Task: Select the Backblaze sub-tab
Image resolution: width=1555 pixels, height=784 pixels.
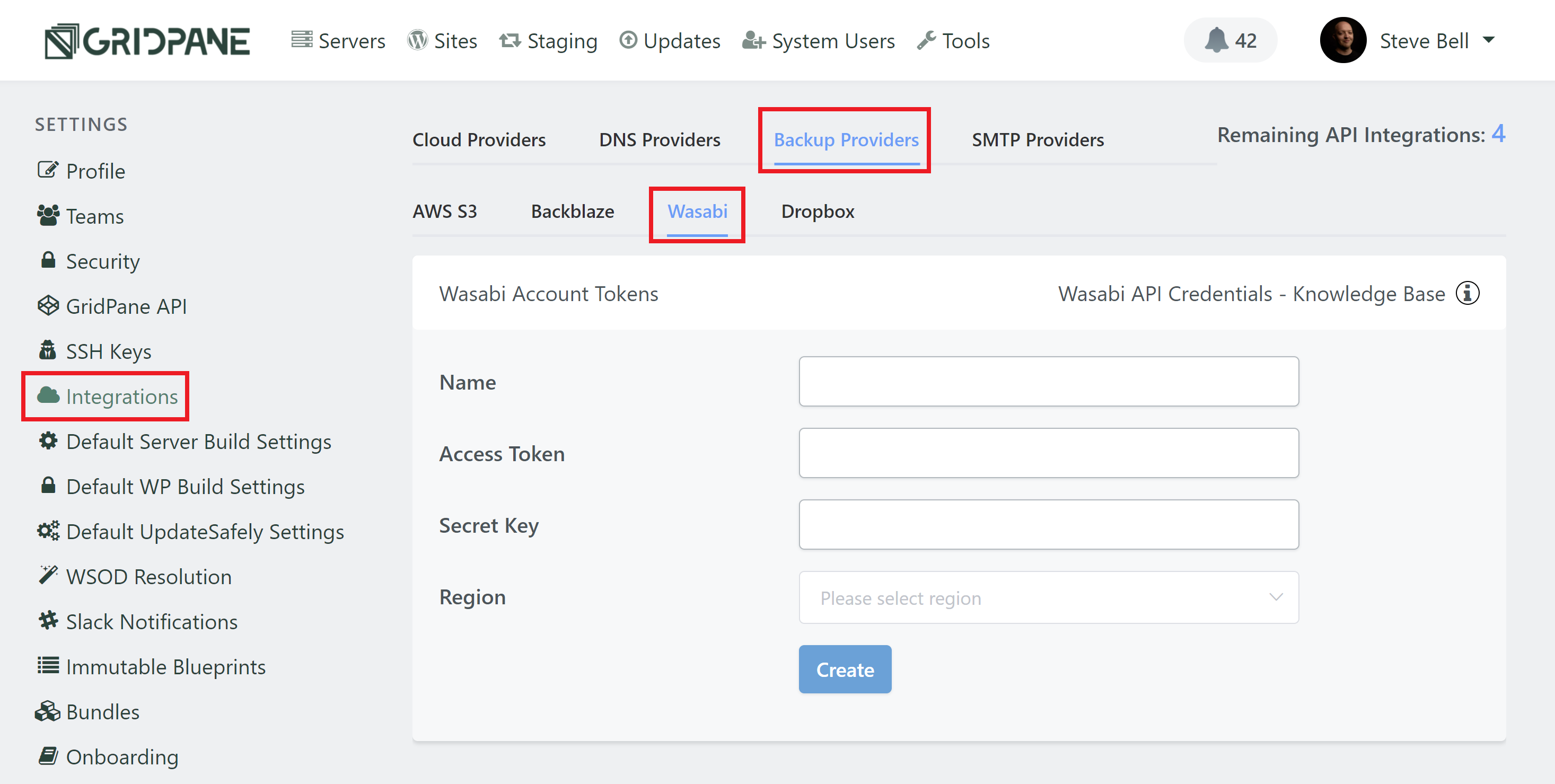Action: point(572,211)
